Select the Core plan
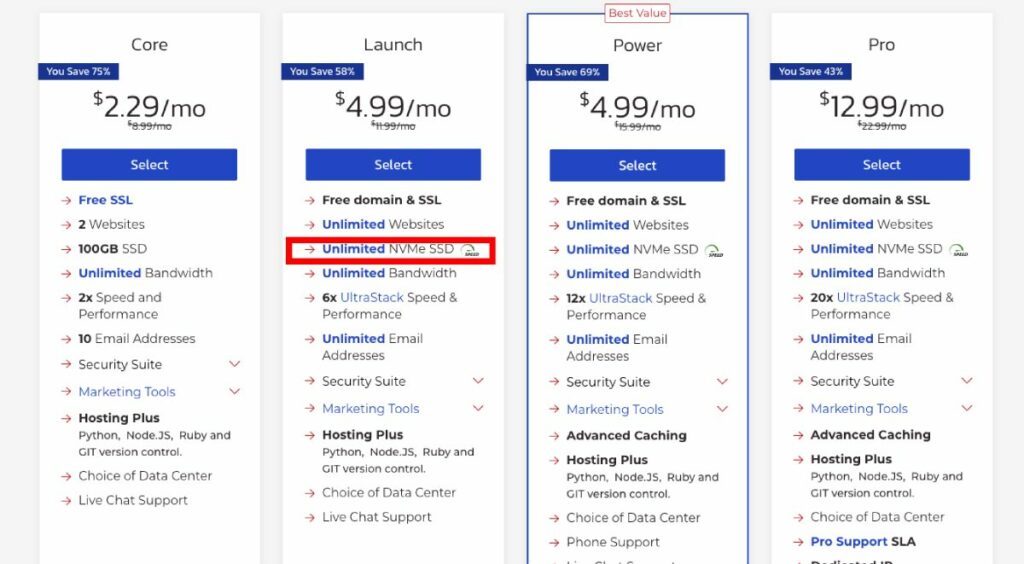This screenshot has width=1024, height=564. coord(149,165)
